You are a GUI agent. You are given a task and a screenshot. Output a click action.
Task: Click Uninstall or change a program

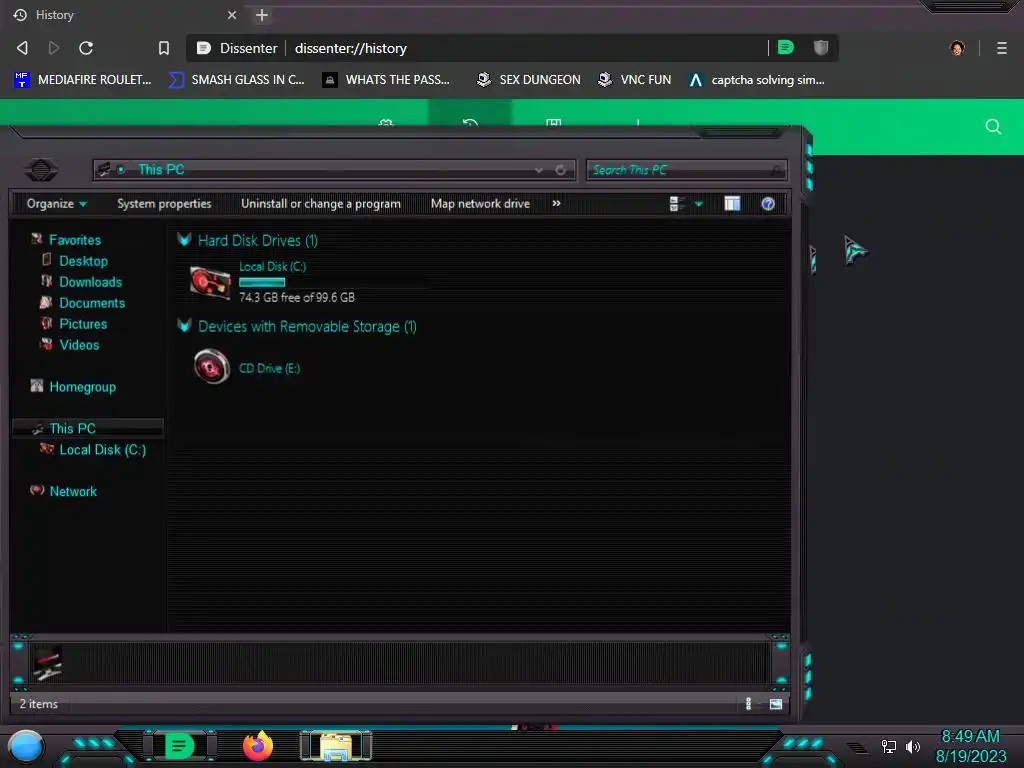tap(321, 204)
